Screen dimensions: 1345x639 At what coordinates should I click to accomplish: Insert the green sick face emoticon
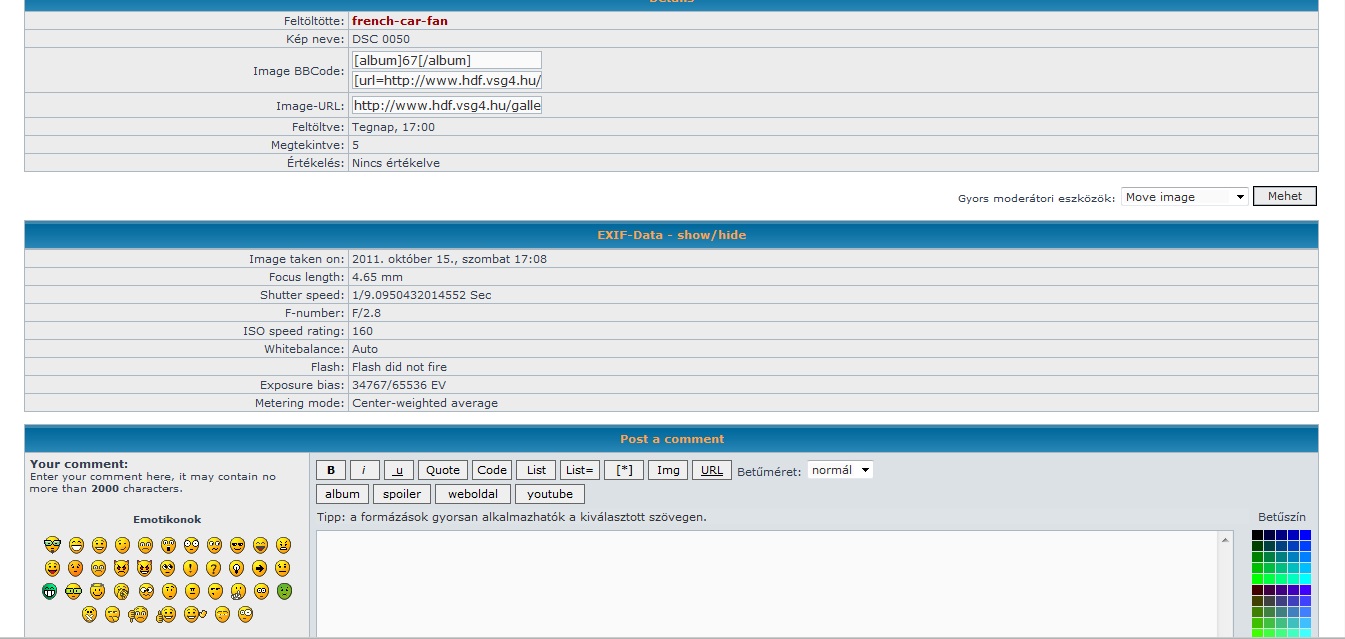(284, 591)
